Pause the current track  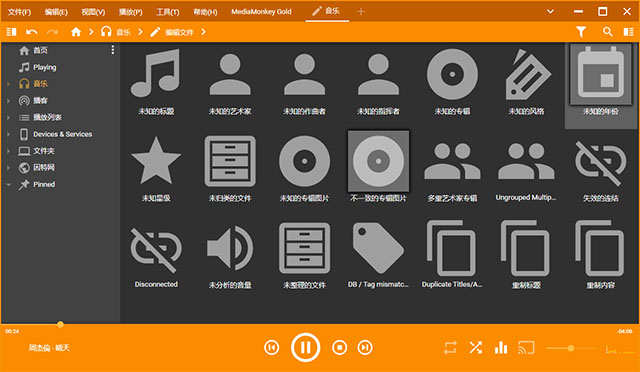click(305, 347)
